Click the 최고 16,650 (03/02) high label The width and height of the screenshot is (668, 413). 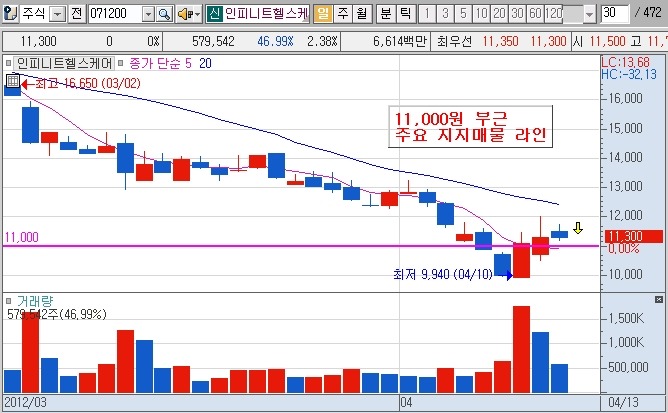click(x=87, y=83)
